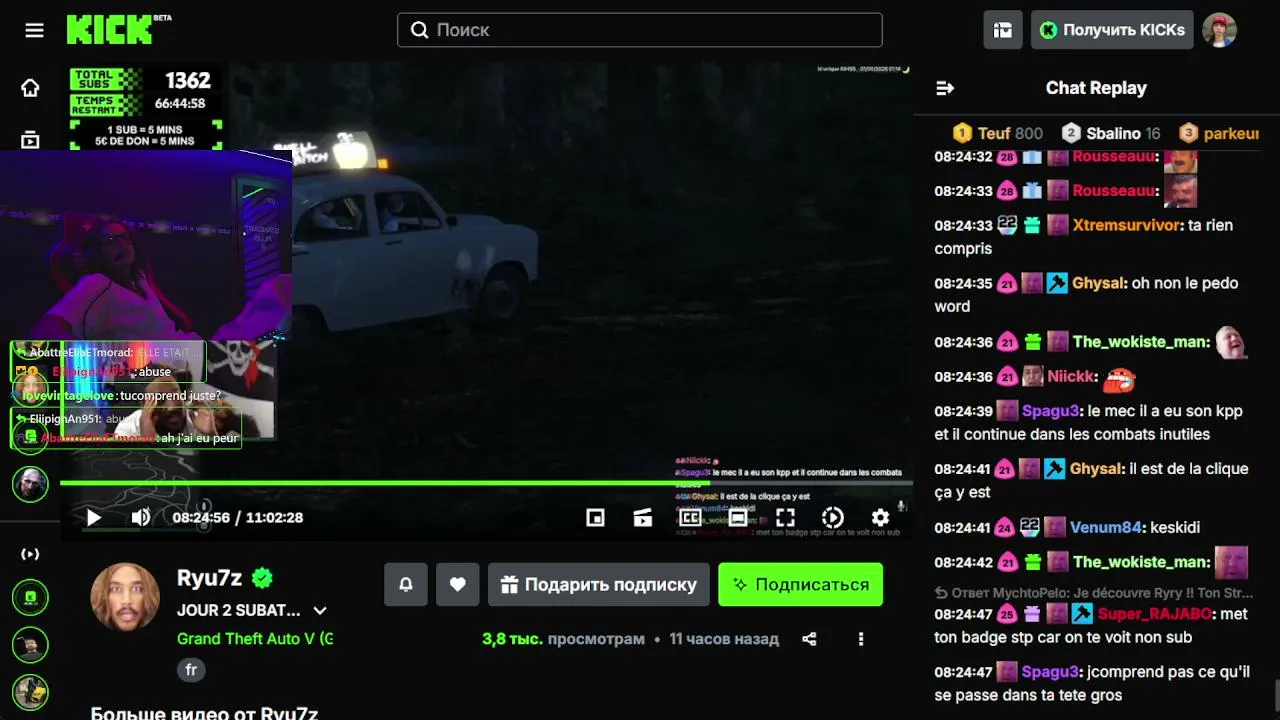
Task: Open the Browse icon in the sidebar
Action: (30, 140)
